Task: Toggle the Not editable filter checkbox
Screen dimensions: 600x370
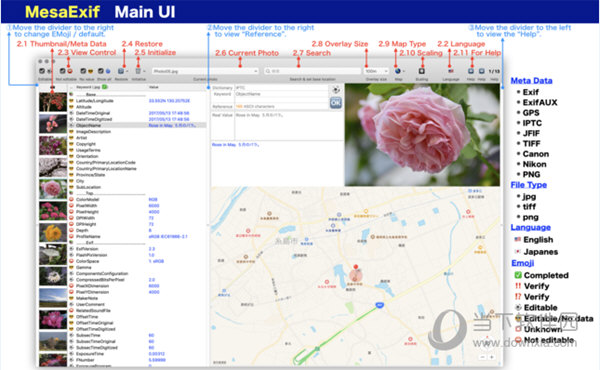Action: (62, 71)
